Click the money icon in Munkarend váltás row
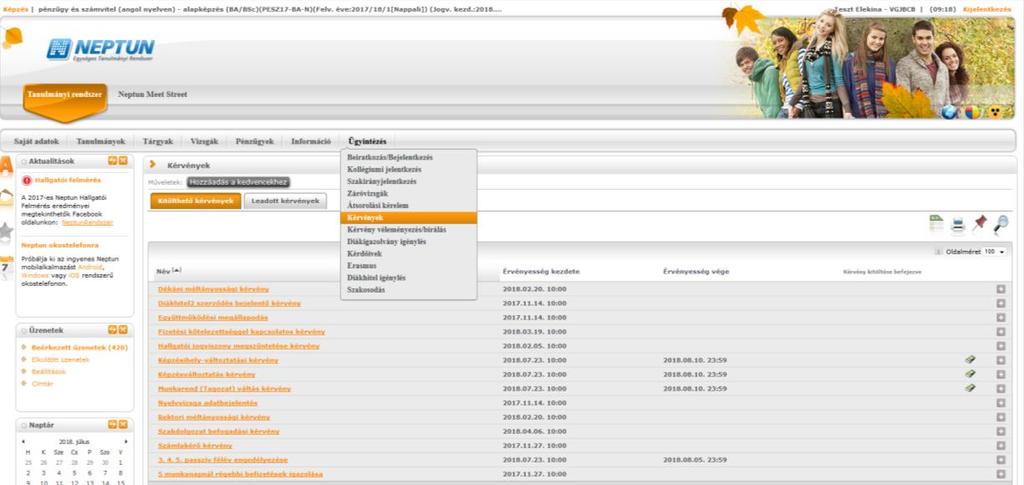 coord(970,388)
